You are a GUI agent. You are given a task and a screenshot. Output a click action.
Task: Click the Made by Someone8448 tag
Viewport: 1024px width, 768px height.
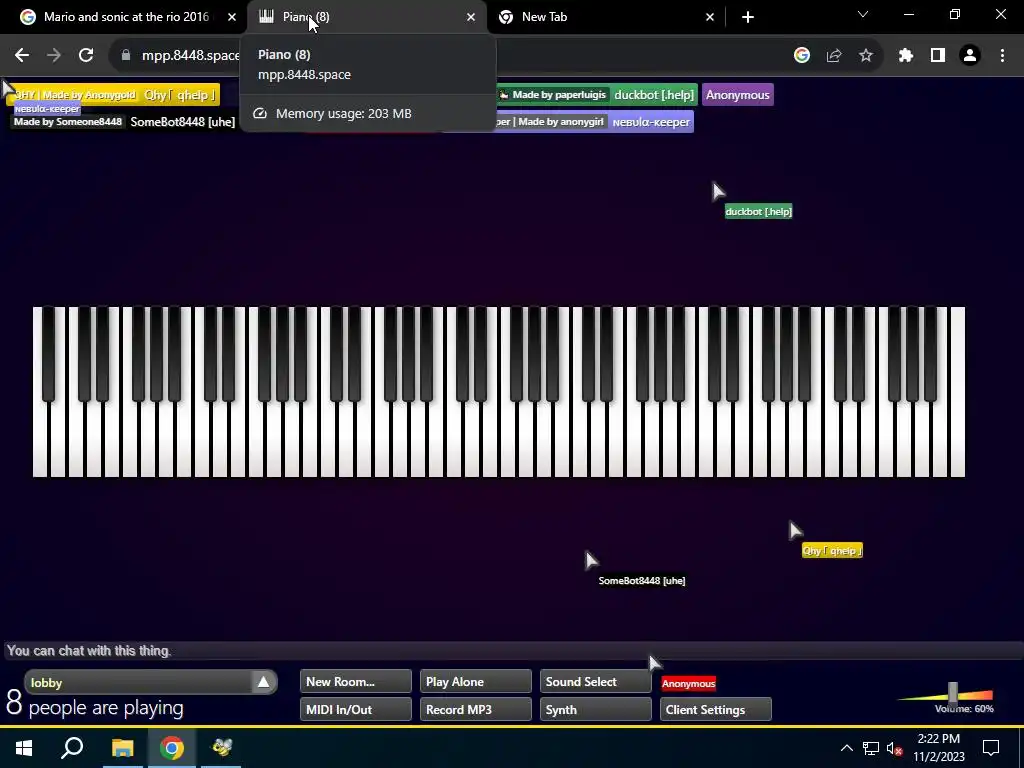(68, 121)
